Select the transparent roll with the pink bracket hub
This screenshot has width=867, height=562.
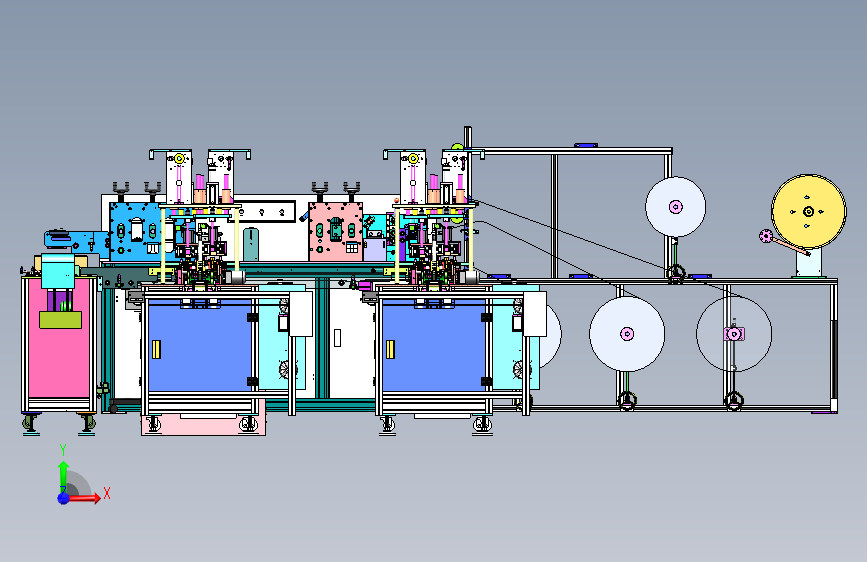(x=734, y=334)
